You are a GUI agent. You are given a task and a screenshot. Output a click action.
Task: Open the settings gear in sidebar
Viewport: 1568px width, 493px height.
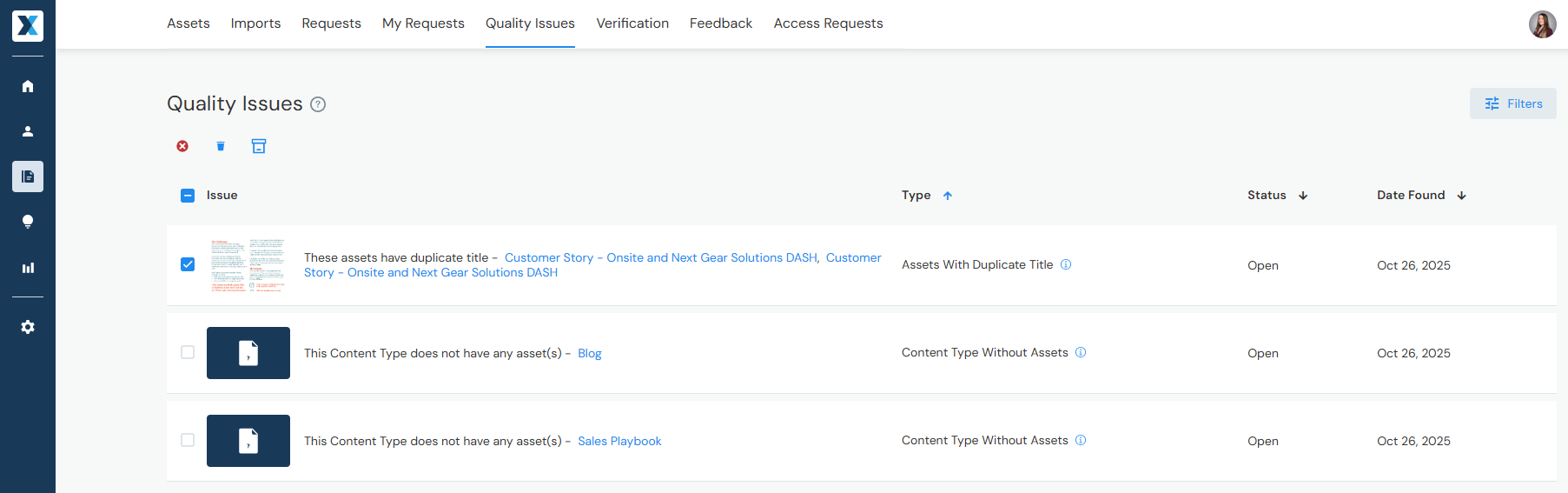(x=28, y=327)
